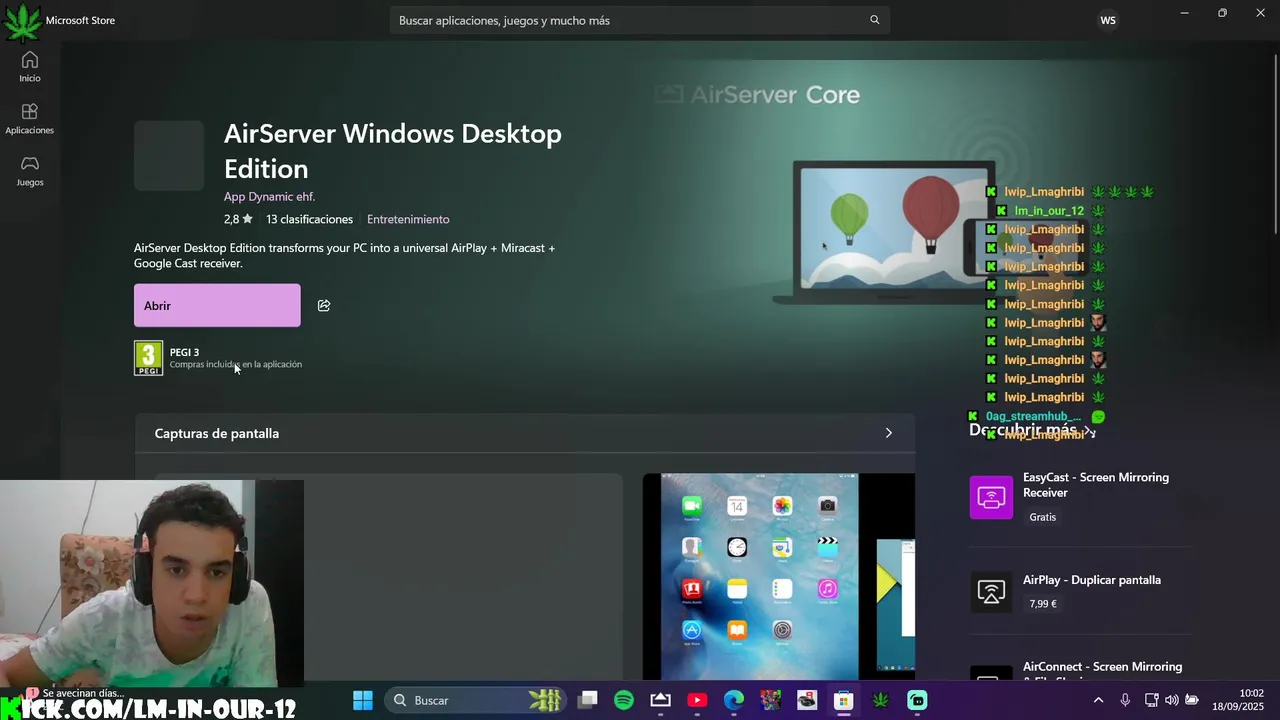Open Microsoft Edge from the taskbar
Screen dimensions: 1280x720
point(734,700)
